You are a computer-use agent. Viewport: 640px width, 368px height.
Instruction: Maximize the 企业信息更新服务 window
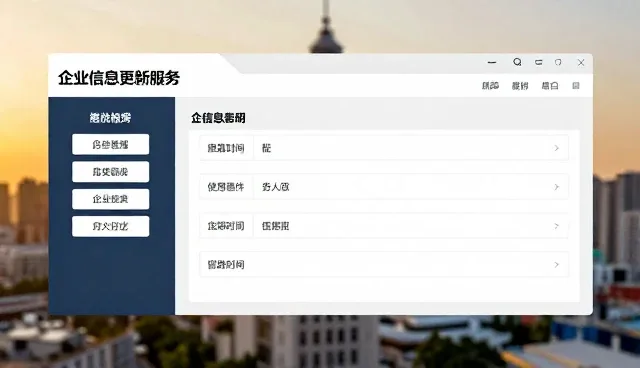[x=558, y=62]
